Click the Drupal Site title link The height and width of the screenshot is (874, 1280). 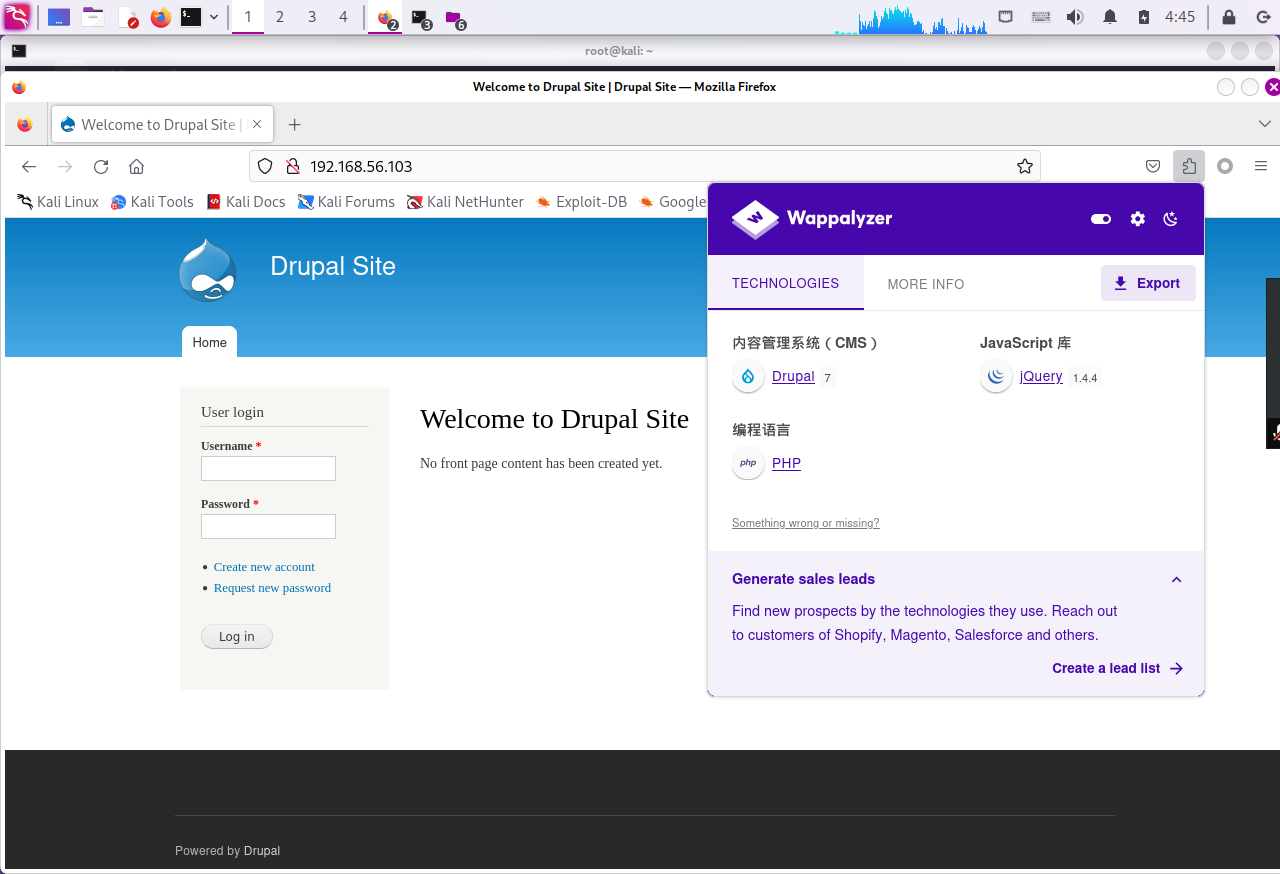click(x=333, y=266)
